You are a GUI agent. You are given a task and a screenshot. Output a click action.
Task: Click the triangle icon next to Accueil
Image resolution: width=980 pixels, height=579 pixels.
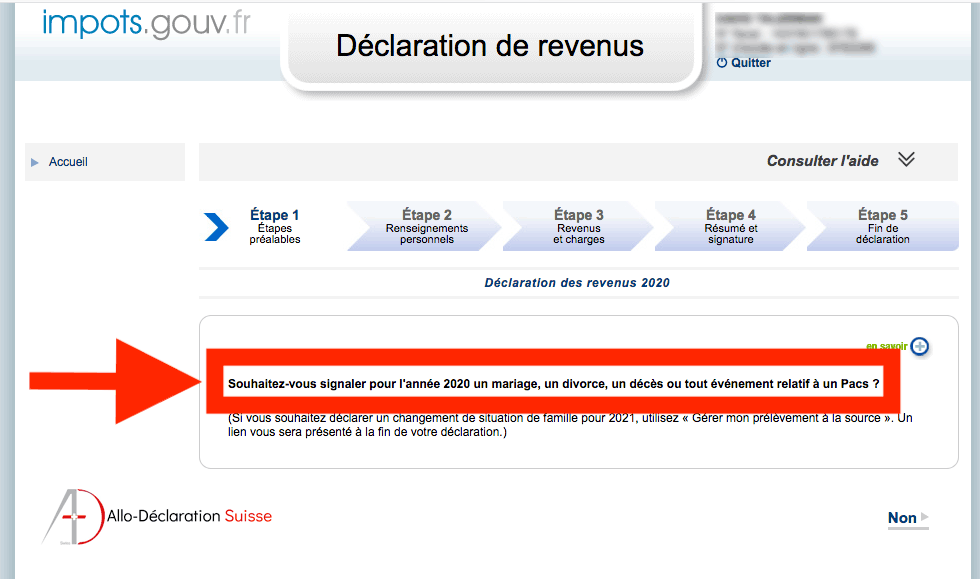click(x=35, y=163)
